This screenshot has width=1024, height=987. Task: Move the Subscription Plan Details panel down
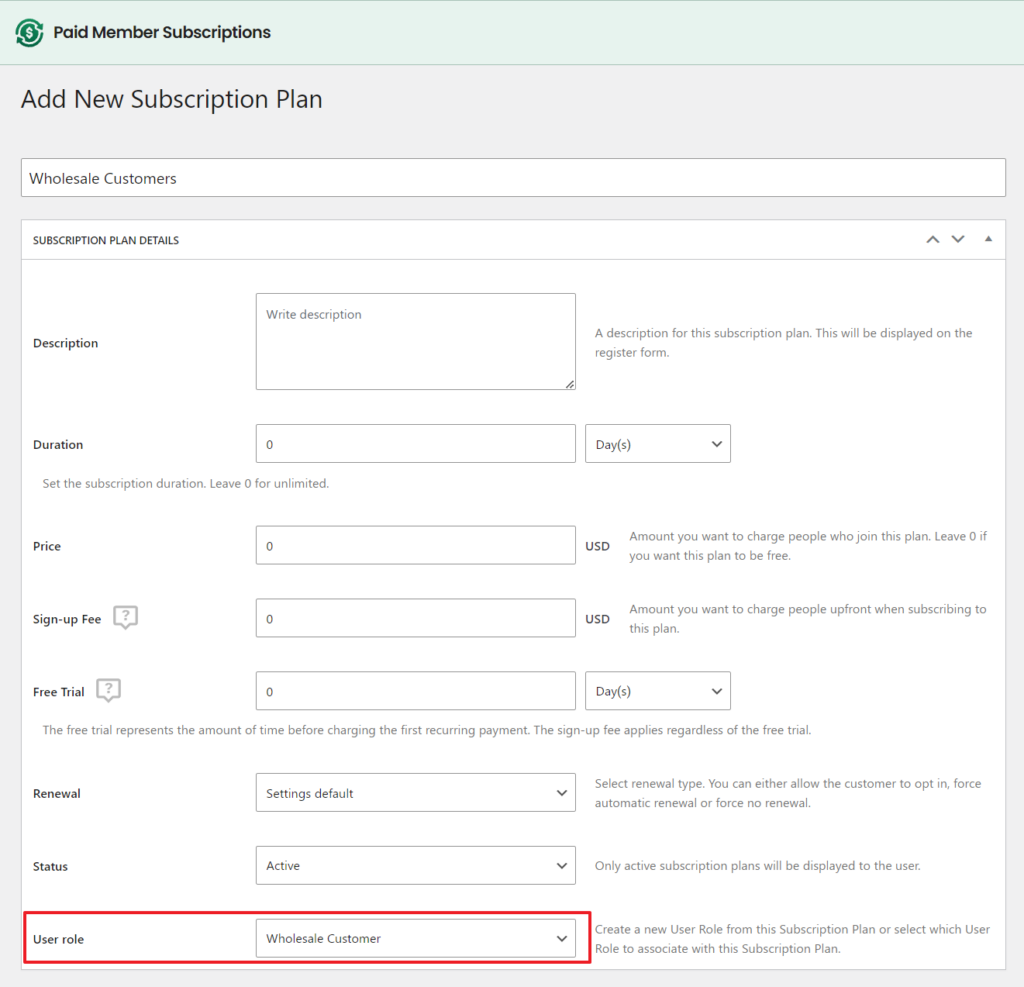[x=957, y=240]
